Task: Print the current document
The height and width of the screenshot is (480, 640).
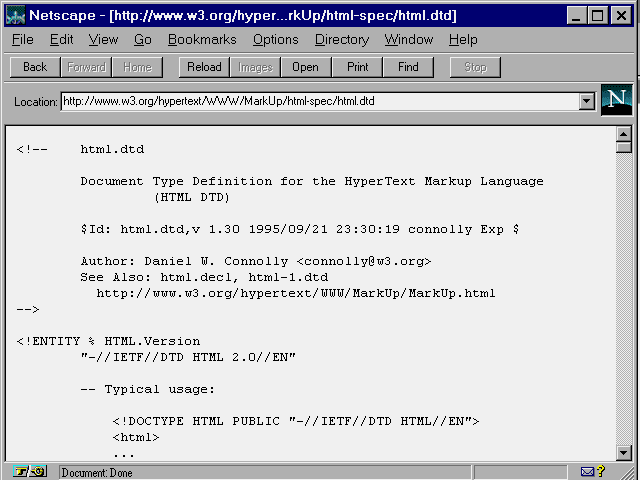Action: 357,67
